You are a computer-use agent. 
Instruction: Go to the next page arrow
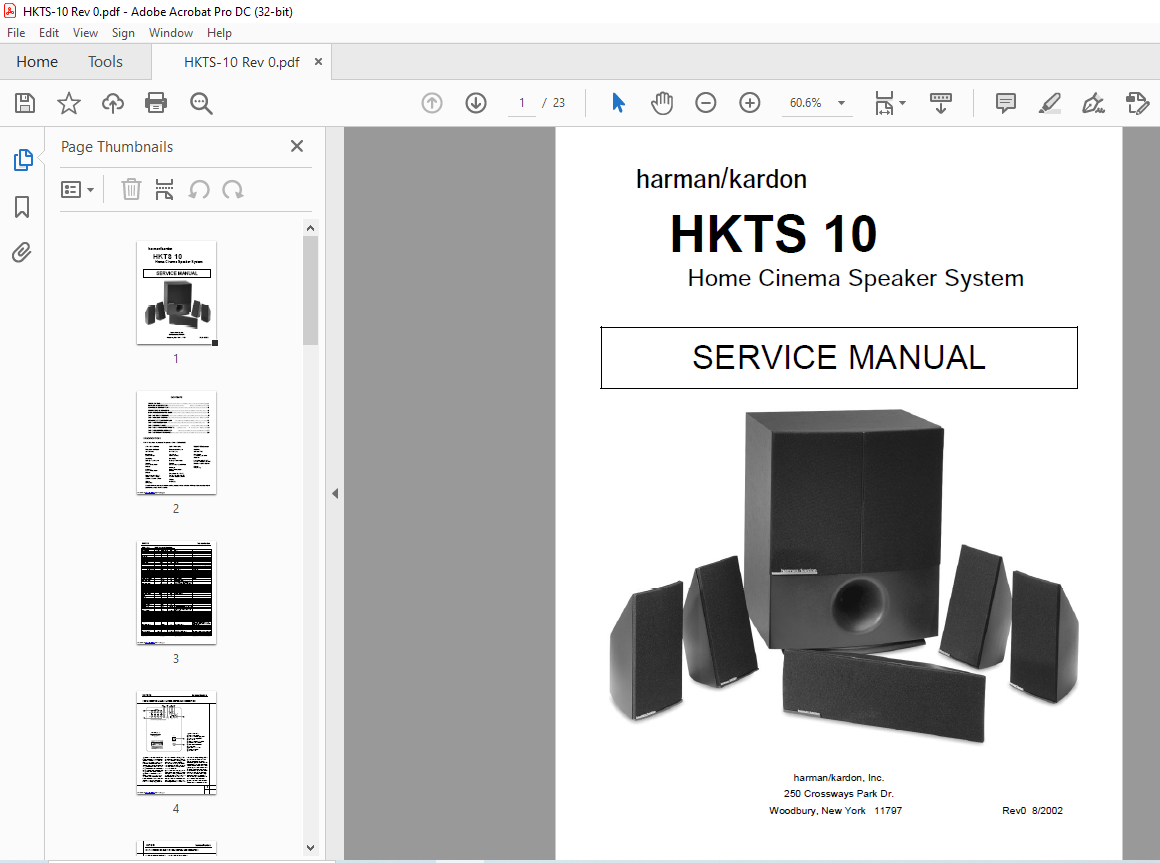476,103
